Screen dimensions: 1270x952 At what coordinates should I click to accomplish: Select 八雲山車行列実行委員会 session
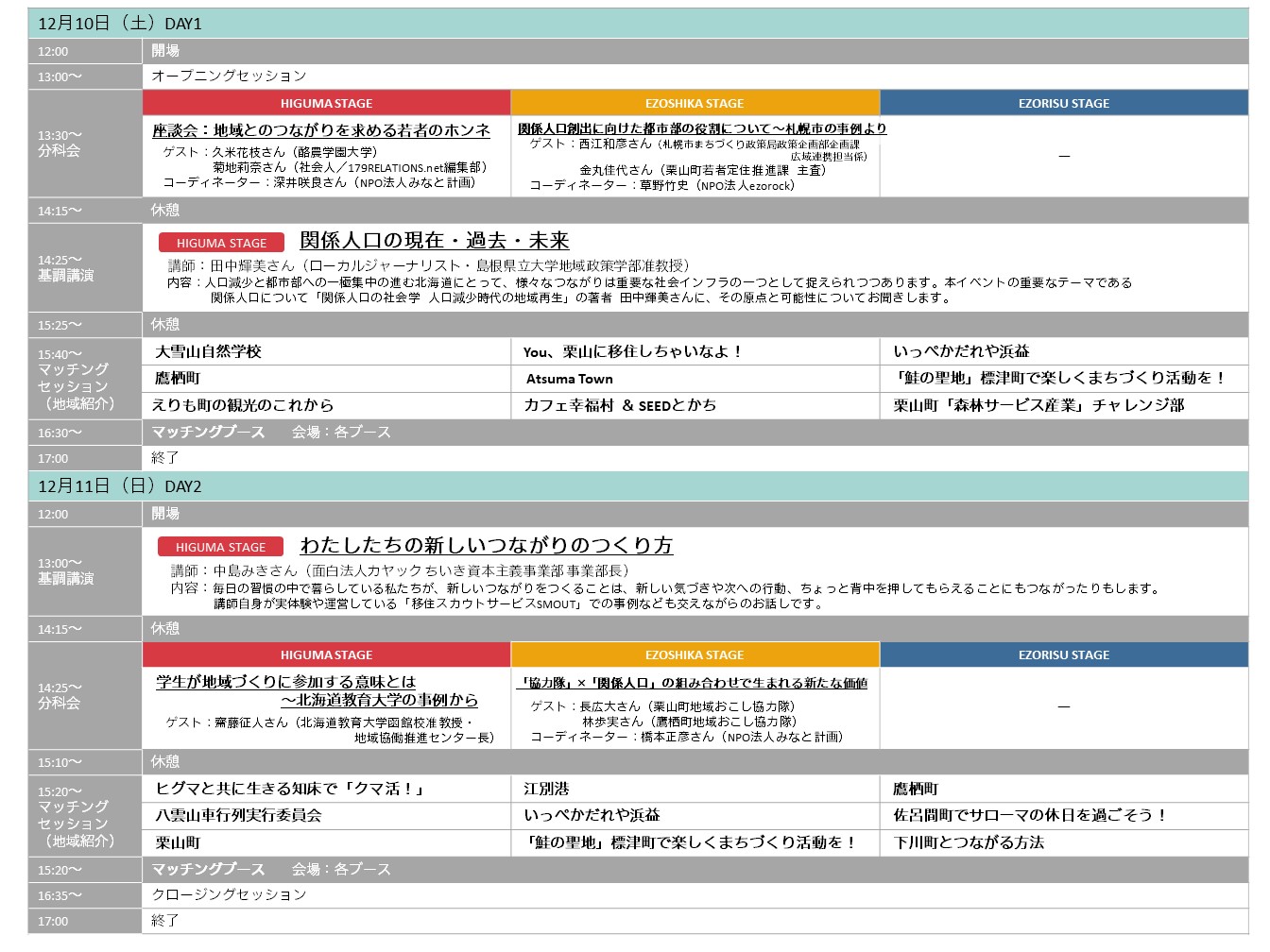238,815
